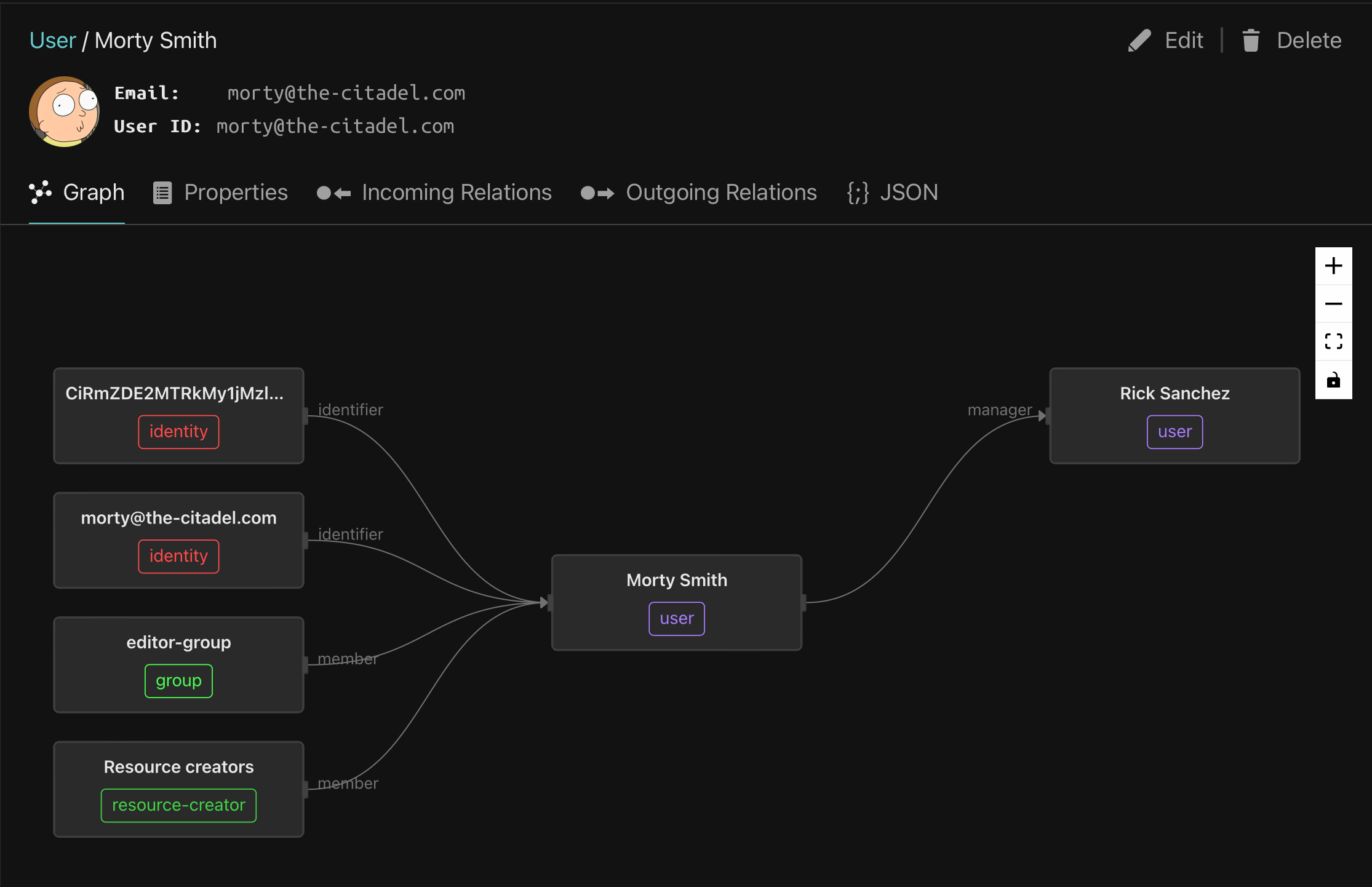The width and height of the screenshot is (1372, 887).
Task: Select the CiRmZDE2MTRkMy1jMzl... identity node
Action: pos(178,416)
